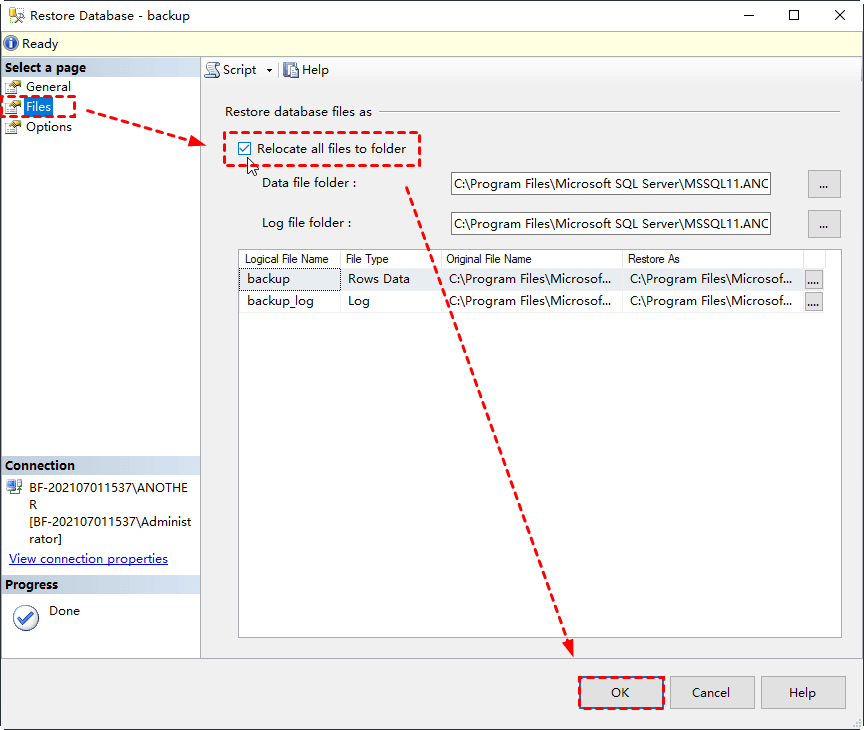The width and height of the screenshot is (864, 730).
Task: Click the Data file folder path field
Action: pos(610,184)
